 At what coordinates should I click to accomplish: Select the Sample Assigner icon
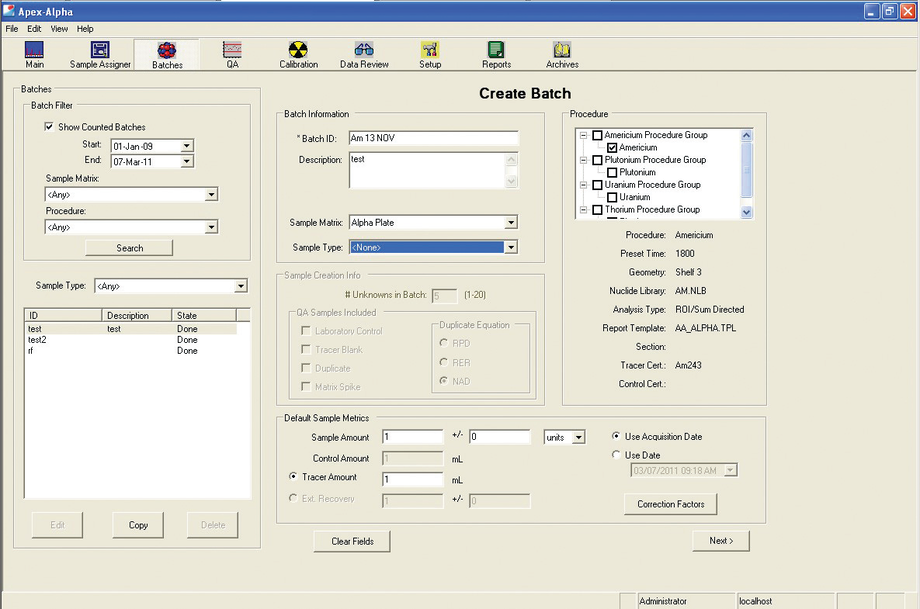(98, 54)
